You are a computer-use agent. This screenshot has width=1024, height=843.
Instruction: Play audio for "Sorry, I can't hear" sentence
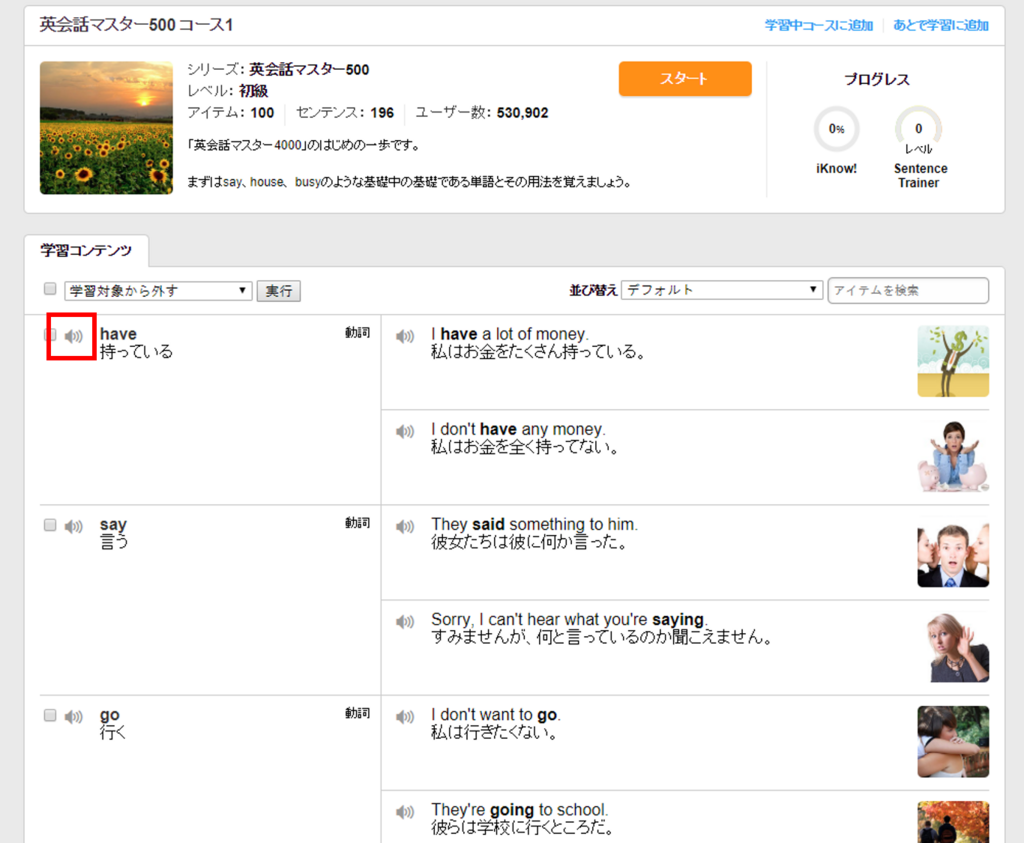coord(405,622)
